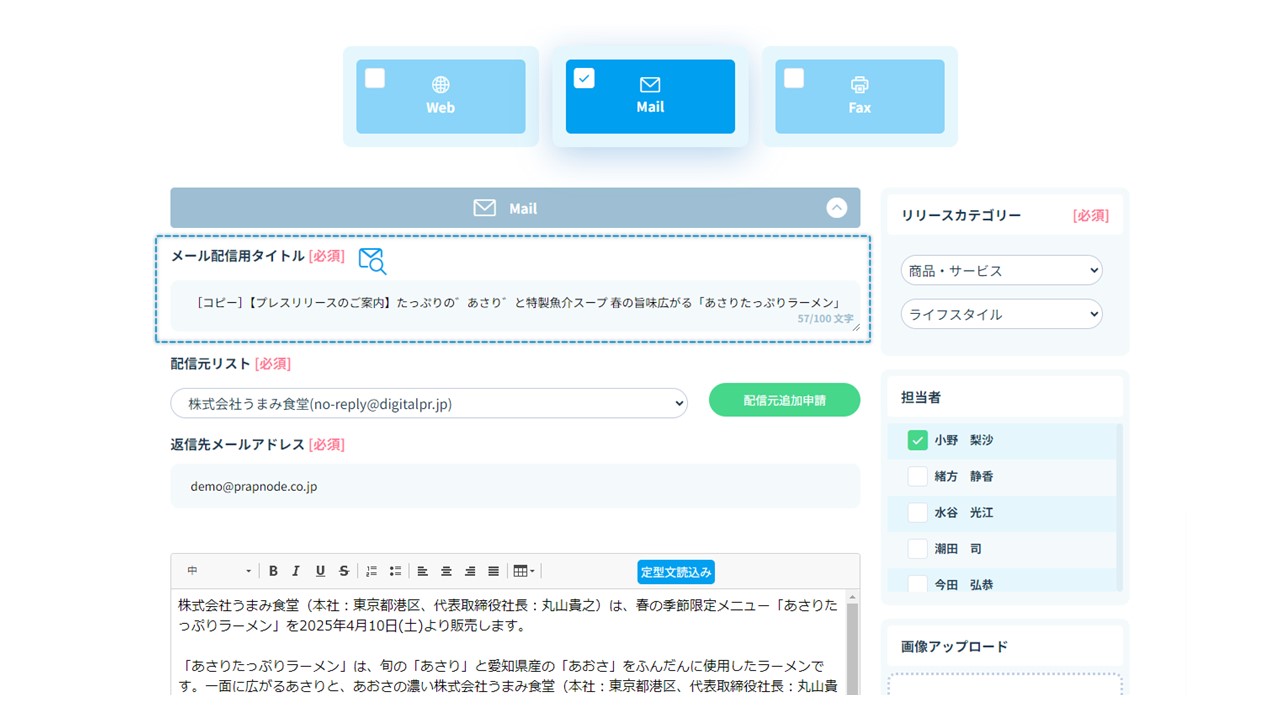1280x720 pixels.
Task: Click the assignee list scrollbar
Action: [x=1119, y=500]
